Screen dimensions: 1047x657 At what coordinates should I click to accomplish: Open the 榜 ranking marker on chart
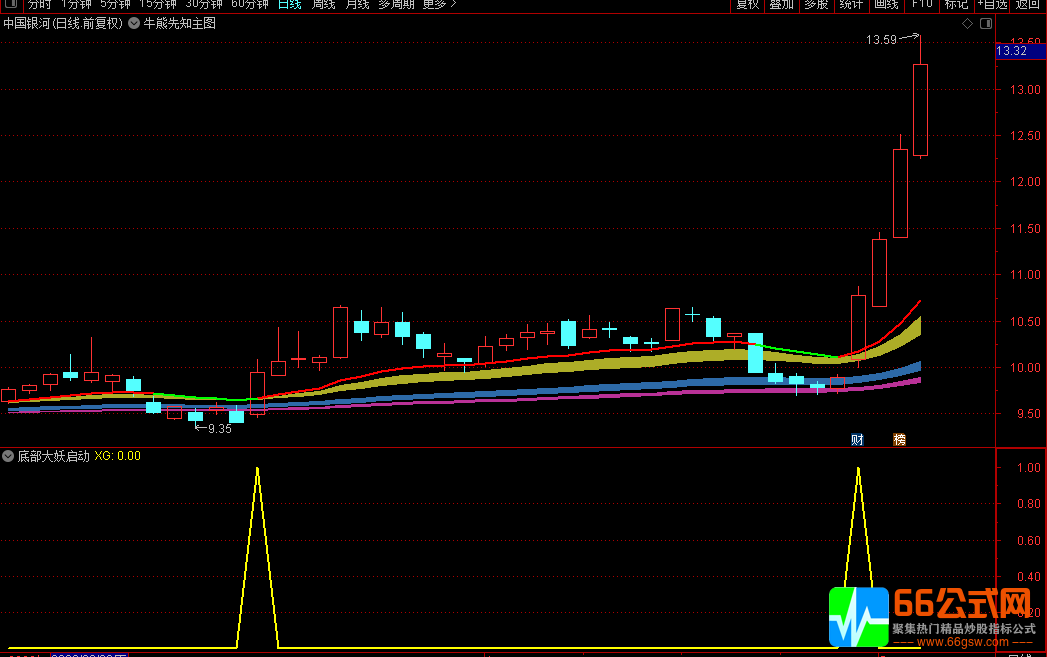(x=899, y=439)
